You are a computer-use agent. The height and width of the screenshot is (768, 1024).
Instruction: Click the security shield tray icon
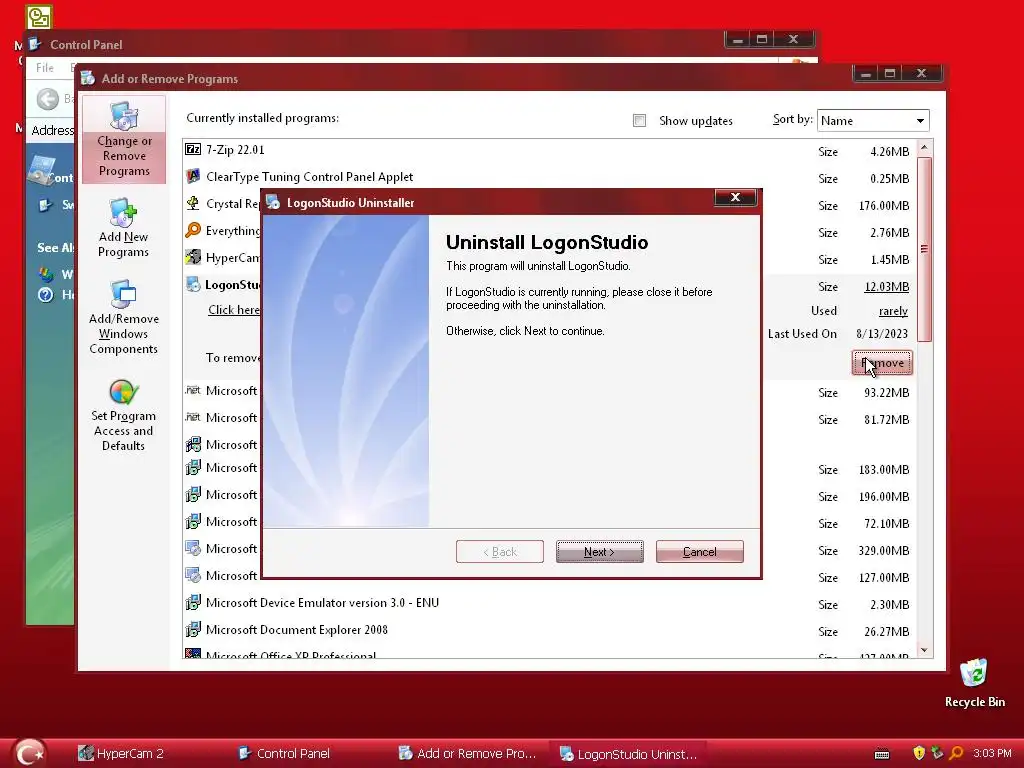pos(919,753)
